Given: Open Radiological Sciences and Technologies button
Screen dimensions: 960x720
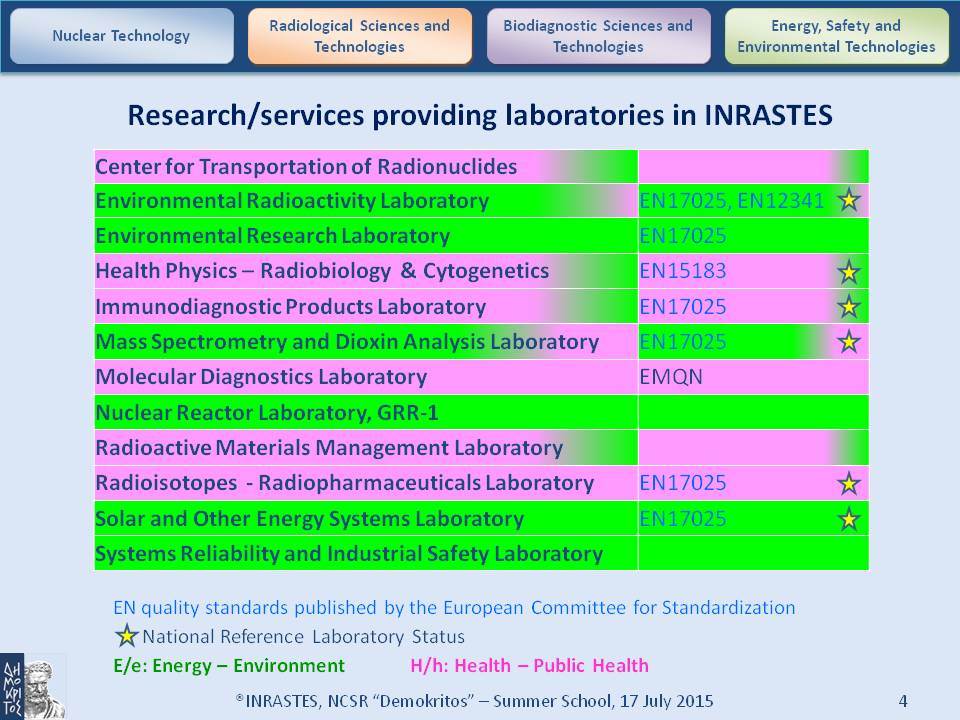Looking at the screenshot, I should (x=360, y=36).
